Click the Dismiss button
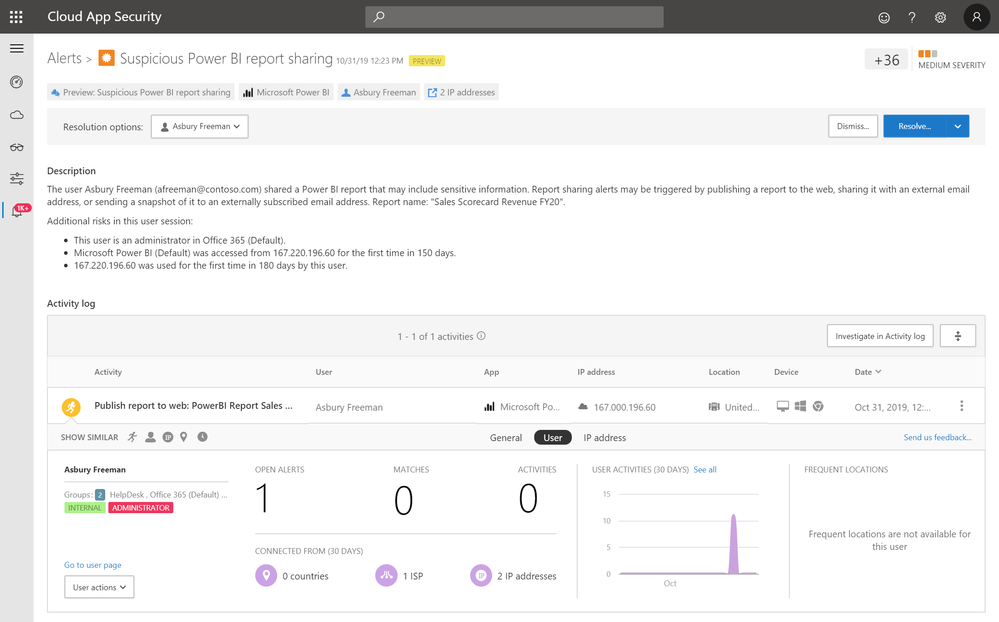The image size is (999, 622). (853, 127)
